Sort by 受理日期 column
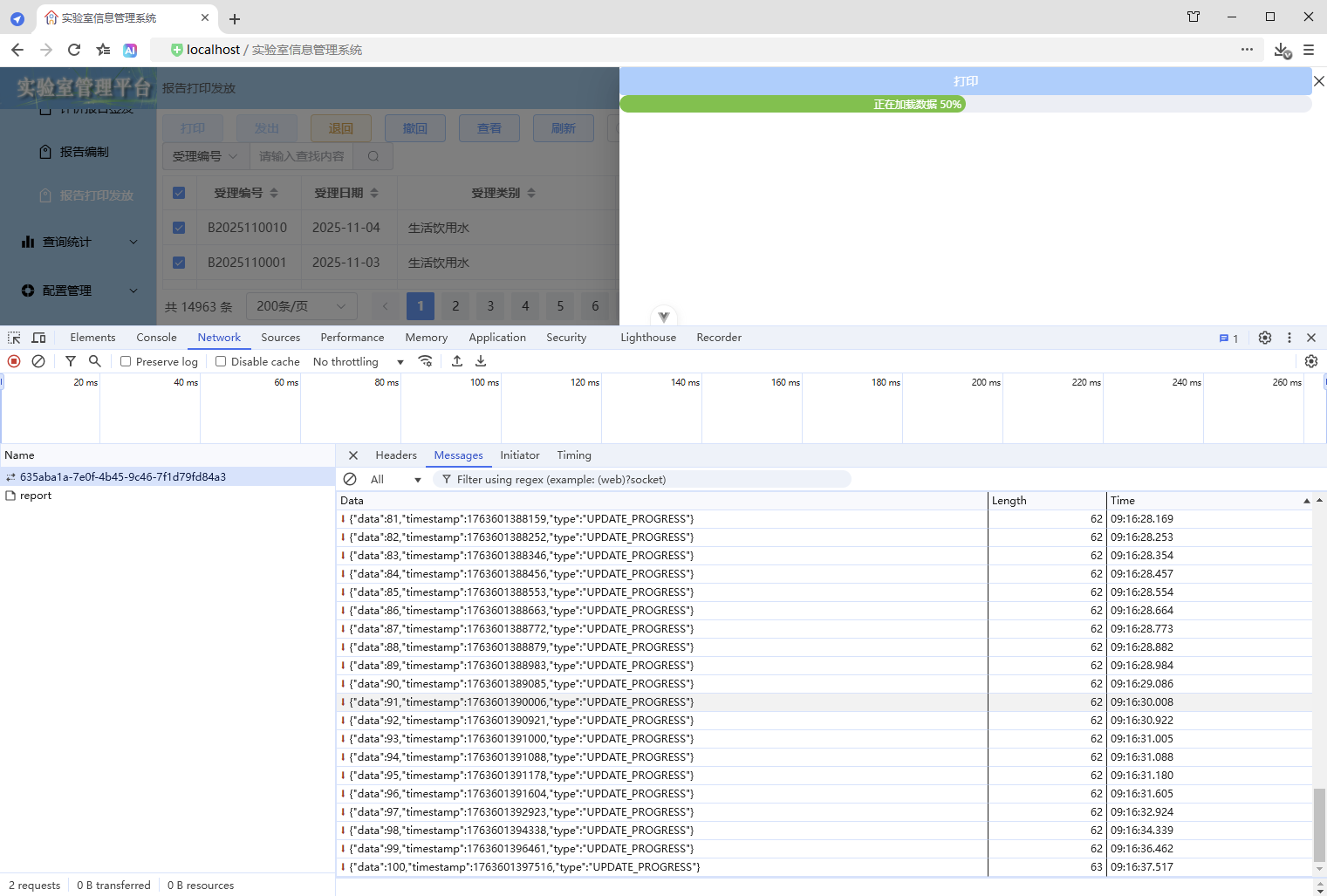1327x896 pixels. tap(374, 193)
